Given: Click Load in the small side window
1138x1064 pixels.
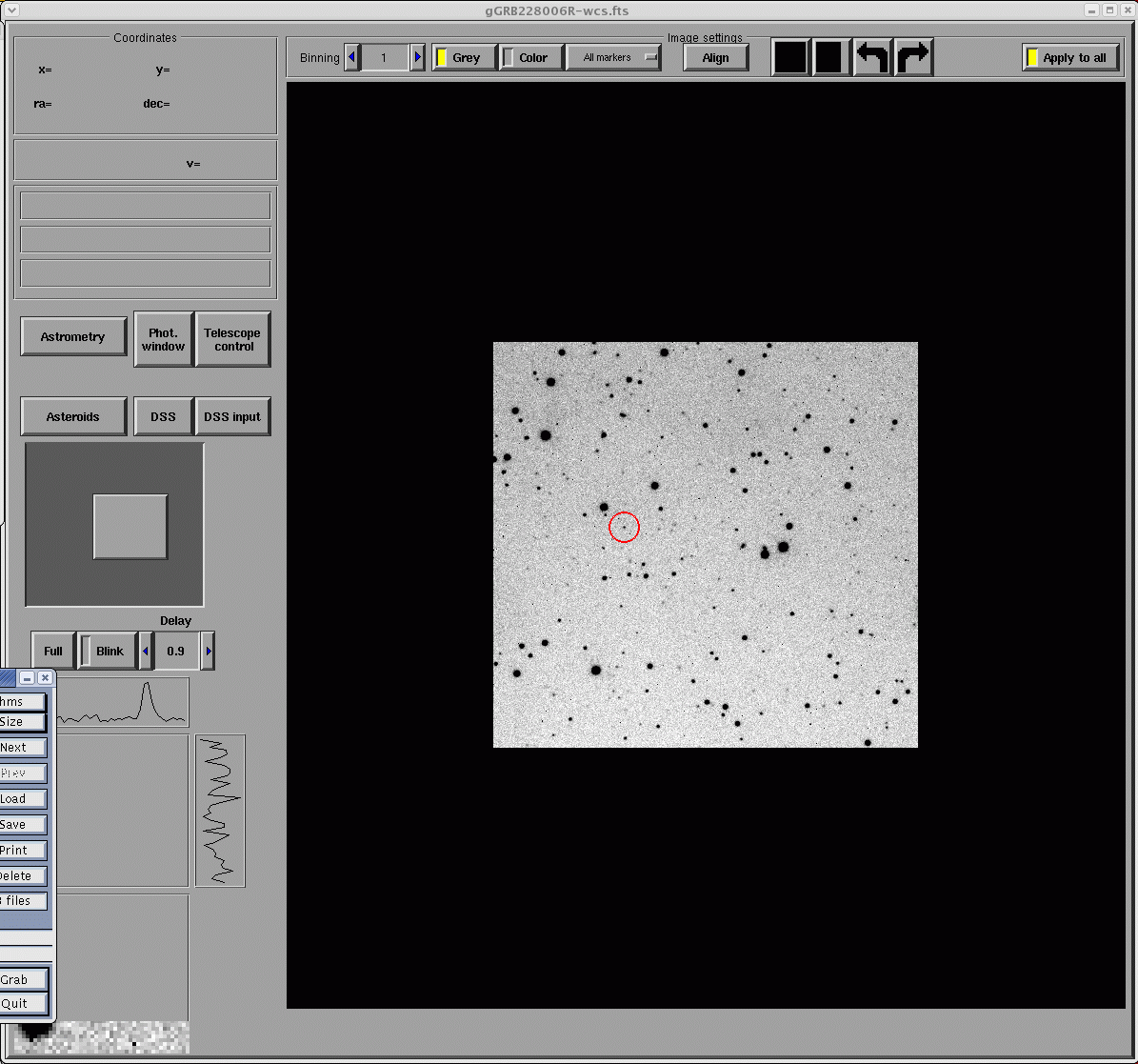Looking at the screenshot, I should [23, 799].
